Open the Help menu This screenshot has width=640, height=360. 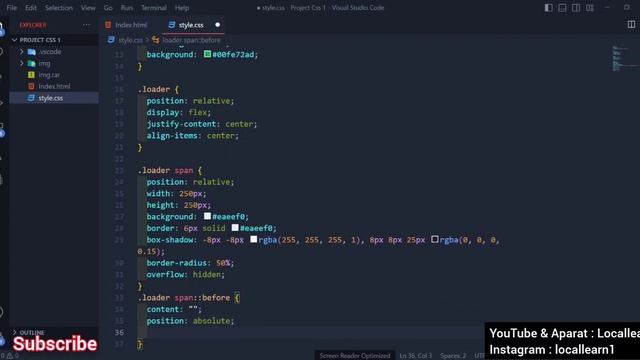click(x=182, y=8)
